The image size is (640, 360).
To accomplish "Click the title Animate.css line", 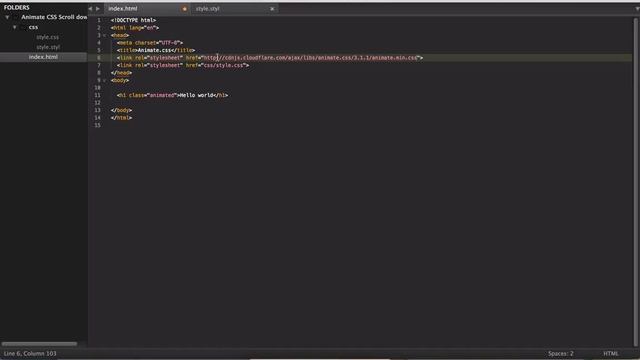I will tap(156, 50).
